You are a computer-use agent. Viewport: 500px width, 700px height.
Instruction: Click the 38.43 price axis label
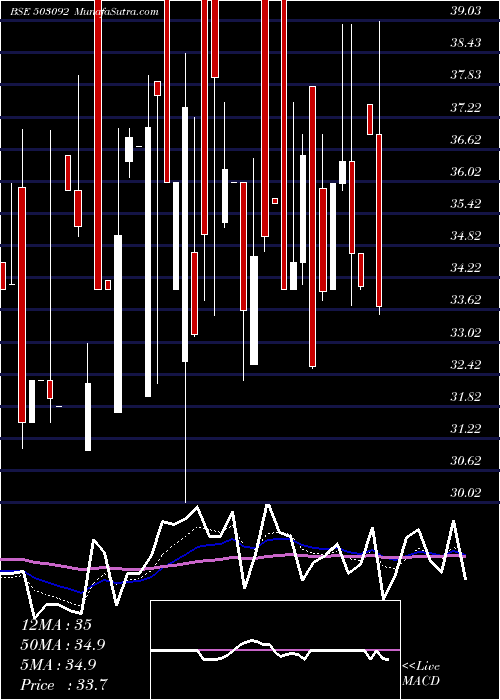(466, 43)
